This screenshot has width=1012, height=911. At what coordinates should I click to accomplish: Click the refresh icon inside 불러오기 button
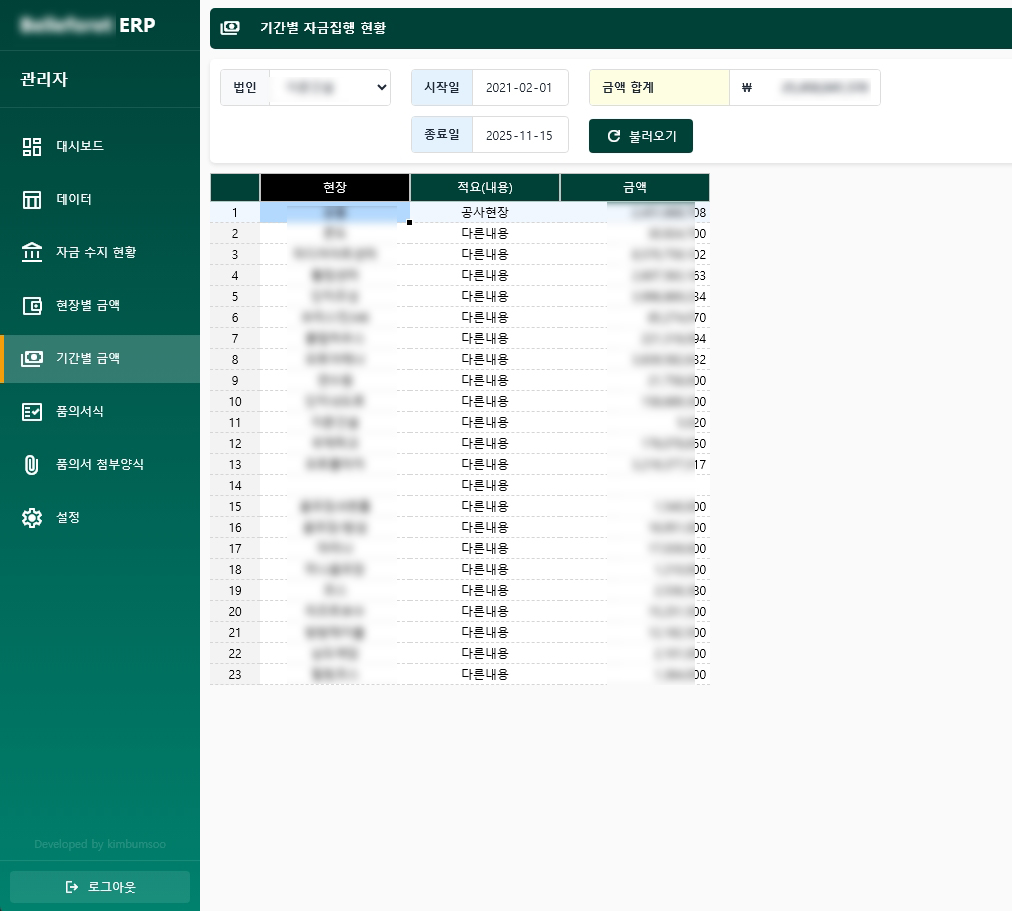tap(614, 136)
